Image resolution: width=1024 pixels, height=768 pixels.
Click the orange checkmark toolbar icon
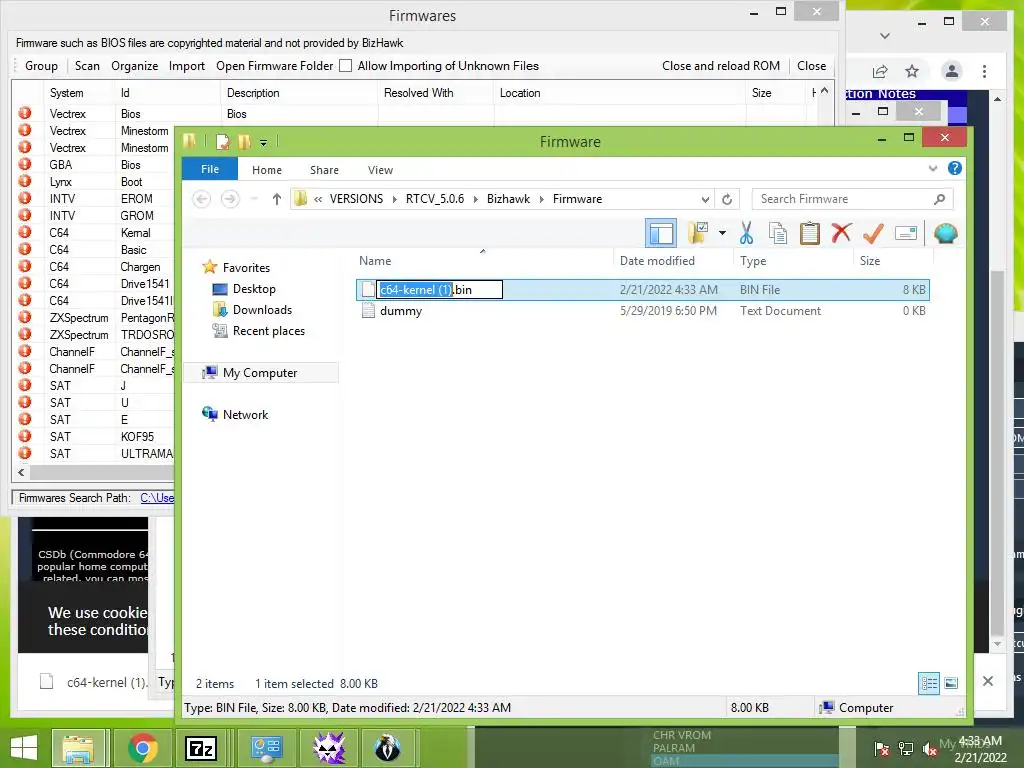point(873,233)
